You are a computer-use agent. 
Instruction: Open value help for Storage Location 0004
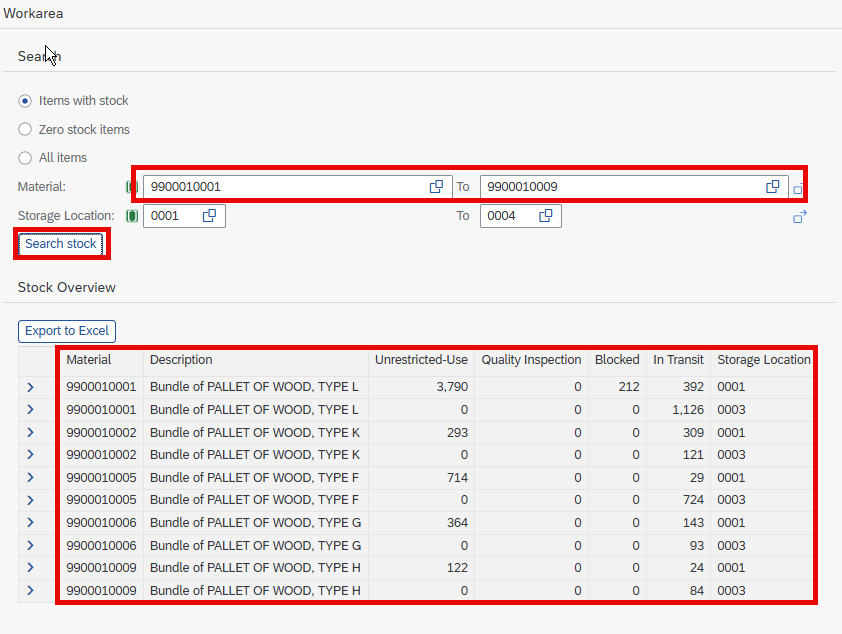tap(546, 215)
